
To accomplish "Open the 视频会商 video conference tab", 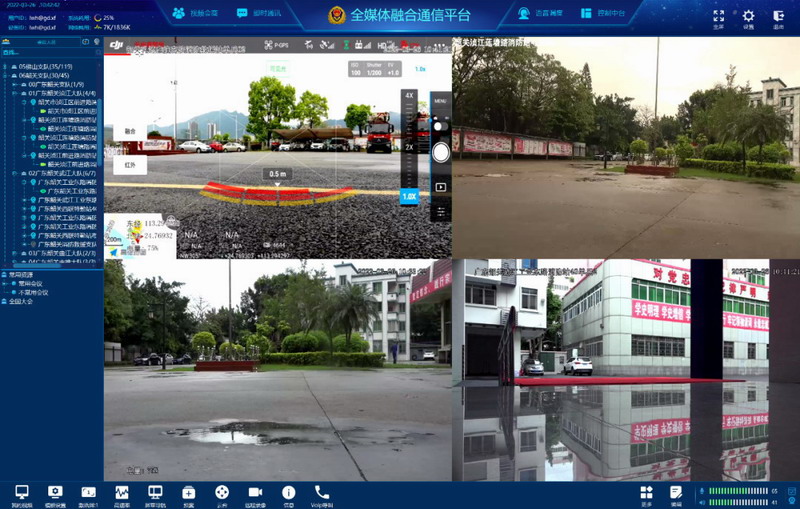I will 195,14.
